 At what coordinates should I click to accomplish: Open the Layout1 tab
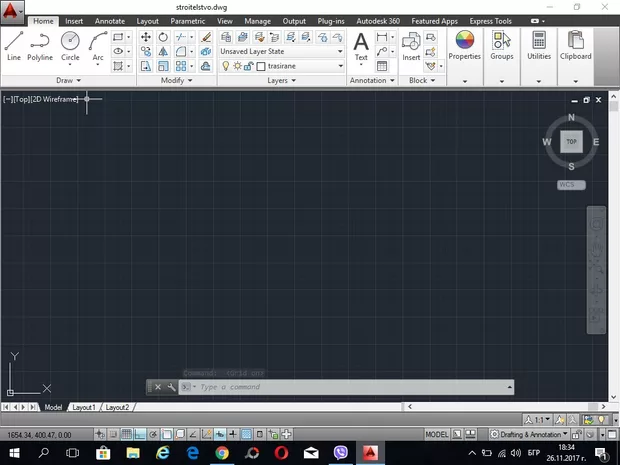click(83, 407)
